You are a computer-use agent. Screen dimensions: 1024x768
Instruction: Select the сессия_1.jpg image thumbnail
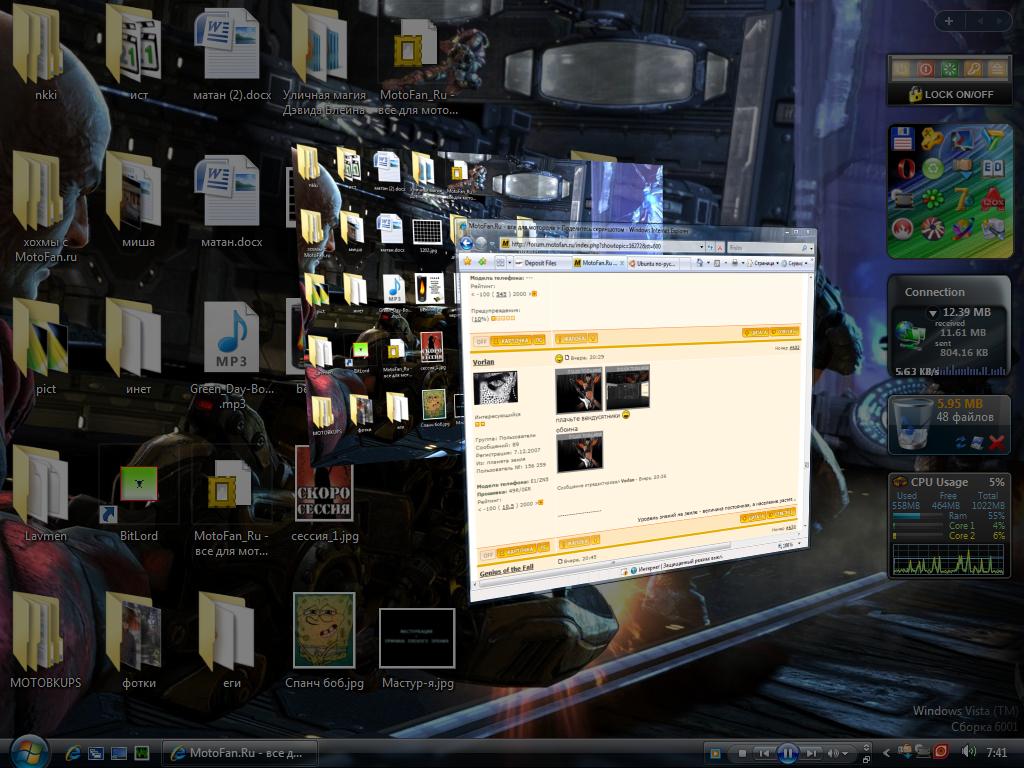[324, 484]
